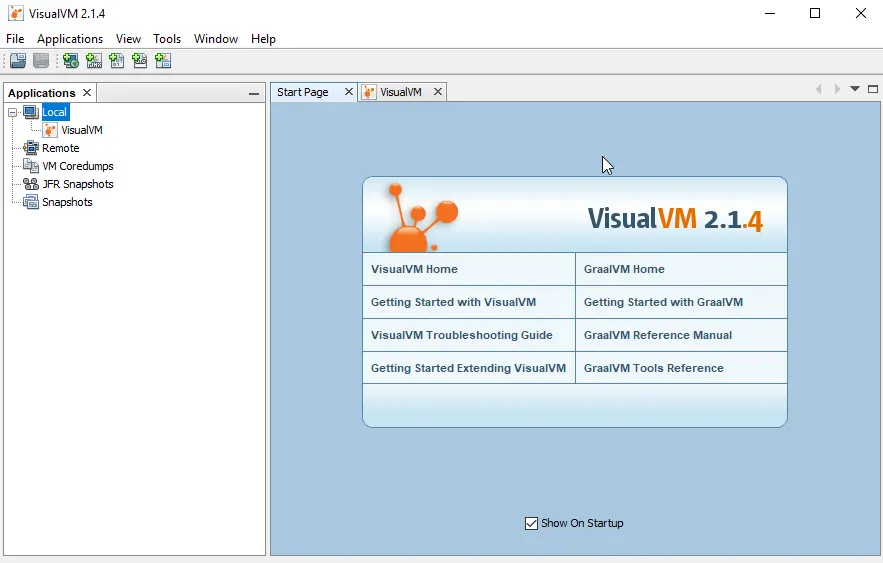Click the Add VM Coredump toolbar icon
This screenshot has width=883, height=563.
click(x=117, y=60)
